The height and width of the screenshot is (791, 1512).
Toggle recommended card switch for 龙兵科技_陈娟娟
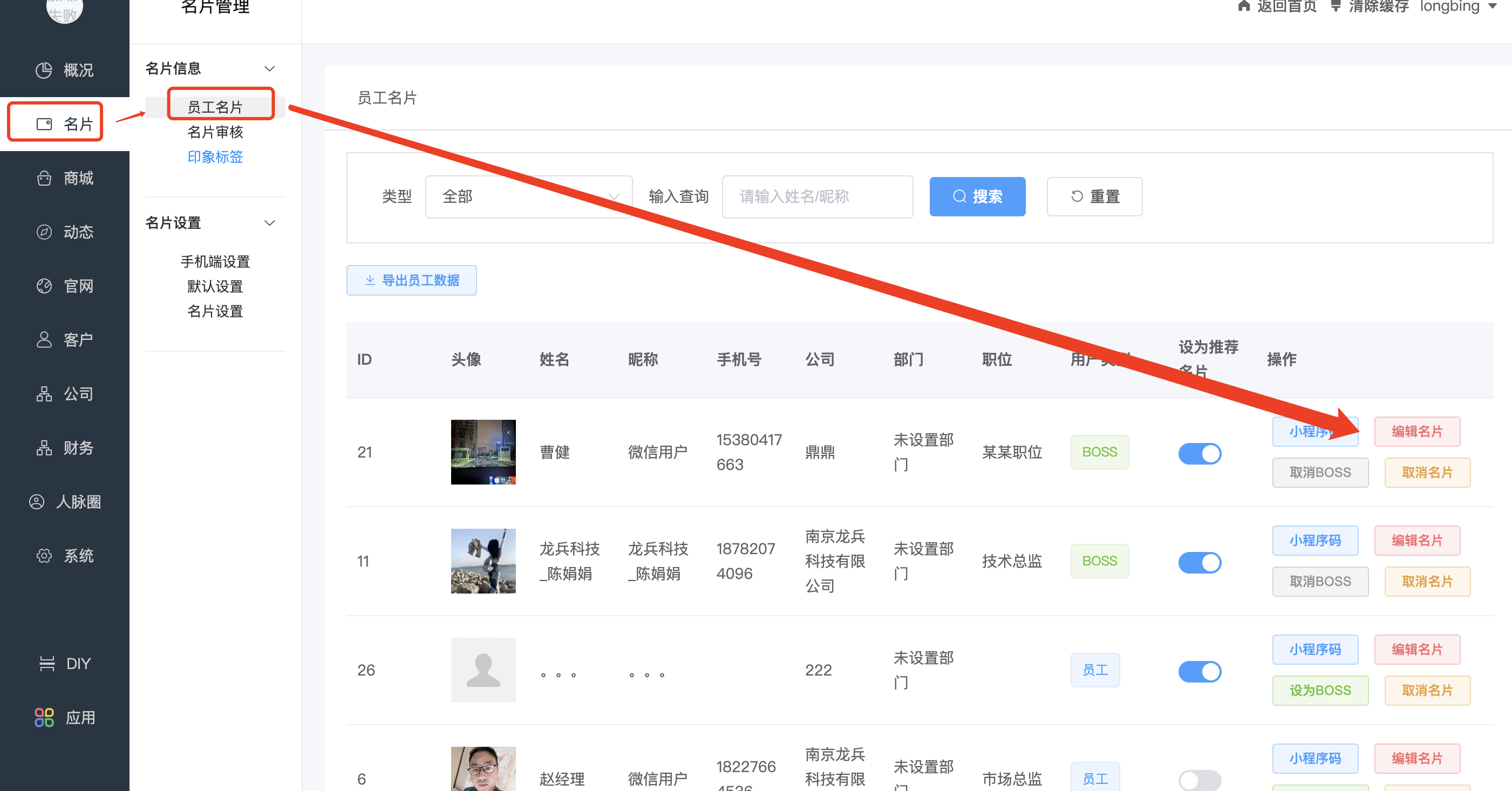pyautogui.click(x=1200, y=563)
